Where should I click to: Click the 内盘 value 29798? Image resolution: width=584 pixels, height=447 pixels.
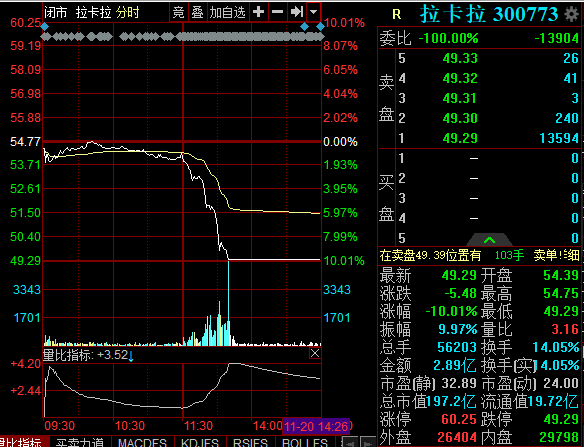click(559, 437)
